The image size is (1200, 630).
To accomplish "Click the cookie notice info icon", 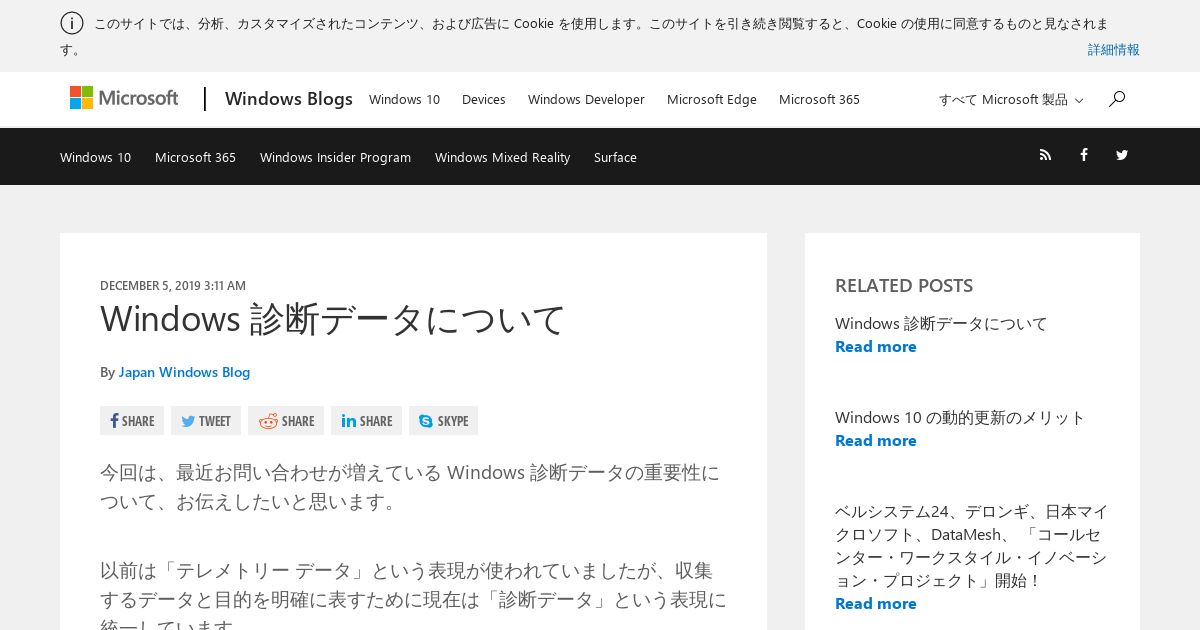I will [72, 23].
